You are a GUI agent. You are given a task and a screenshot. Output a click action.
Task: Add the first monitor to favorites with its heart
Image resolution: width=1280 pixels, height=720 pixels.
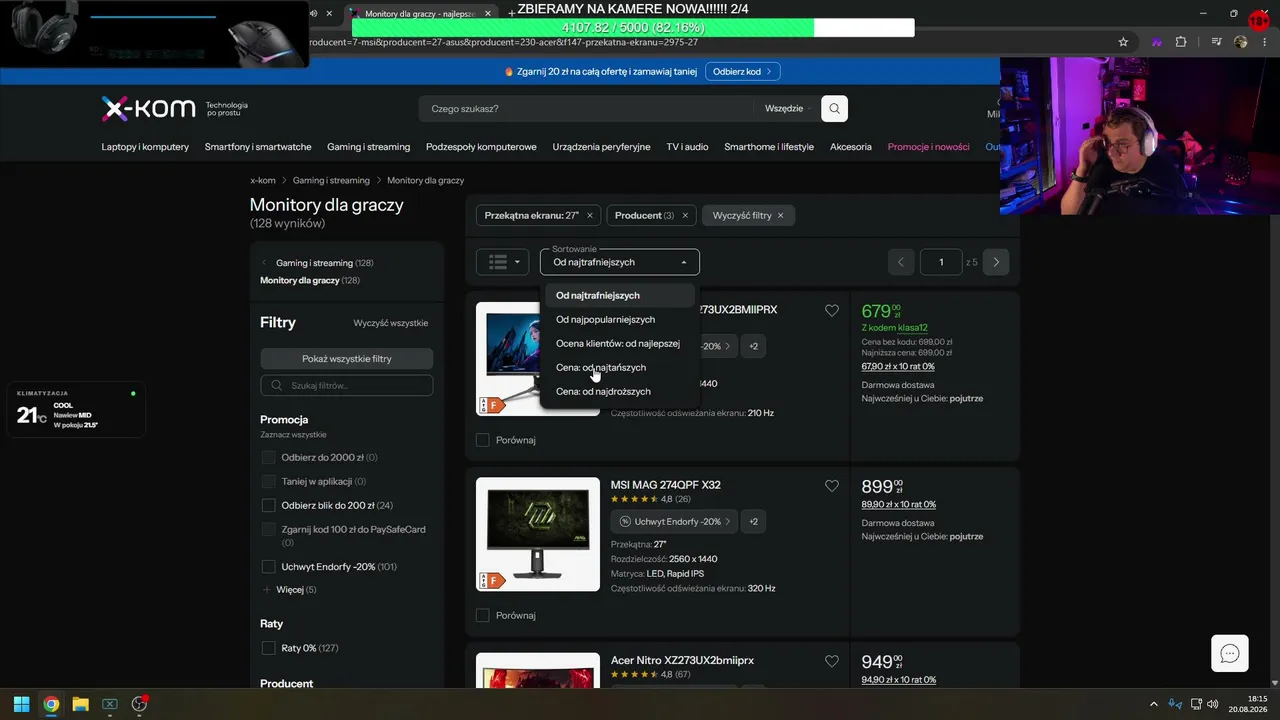(x=832, y=311)
